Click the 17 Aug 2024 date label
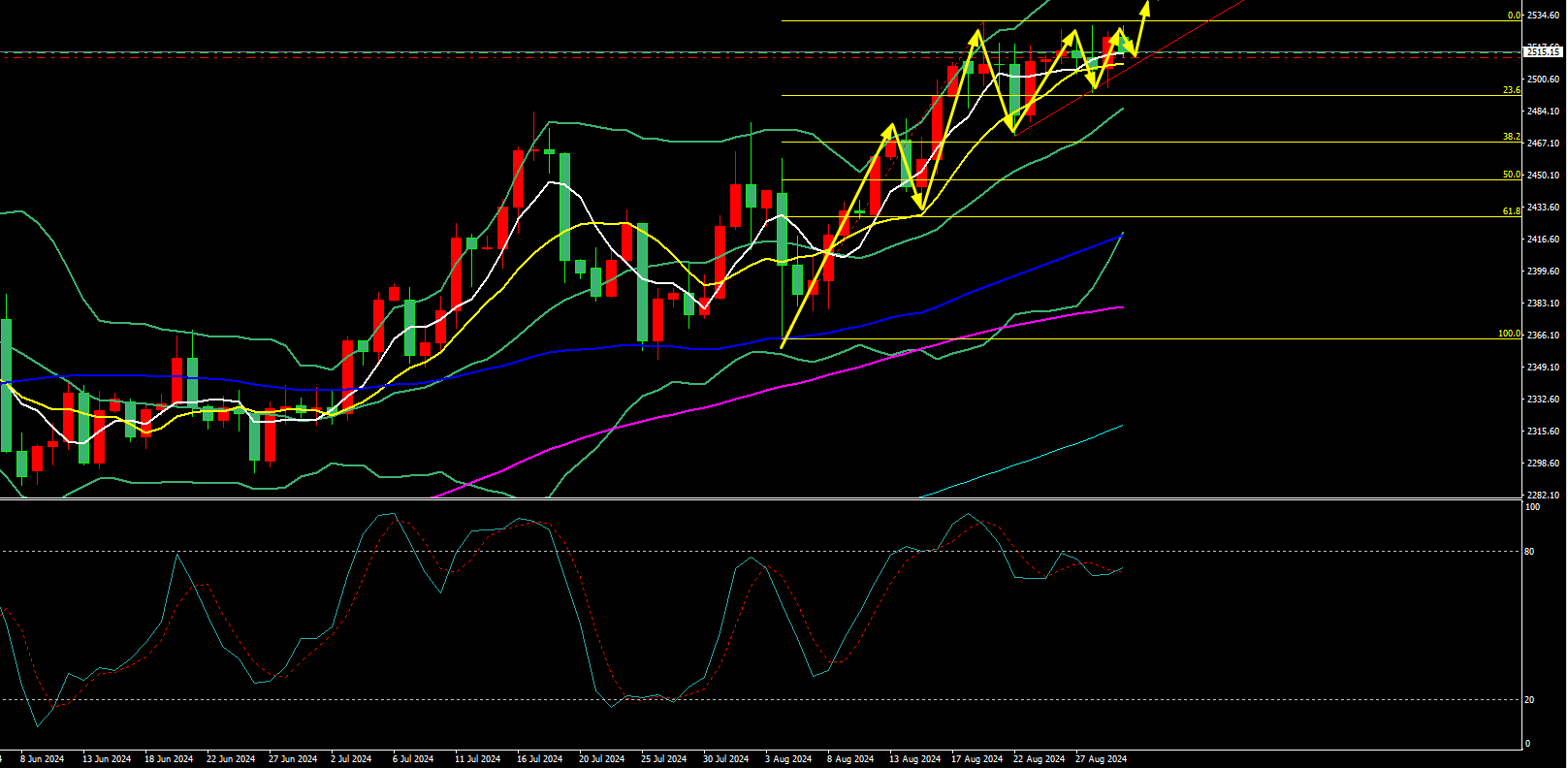 (976, 759)
